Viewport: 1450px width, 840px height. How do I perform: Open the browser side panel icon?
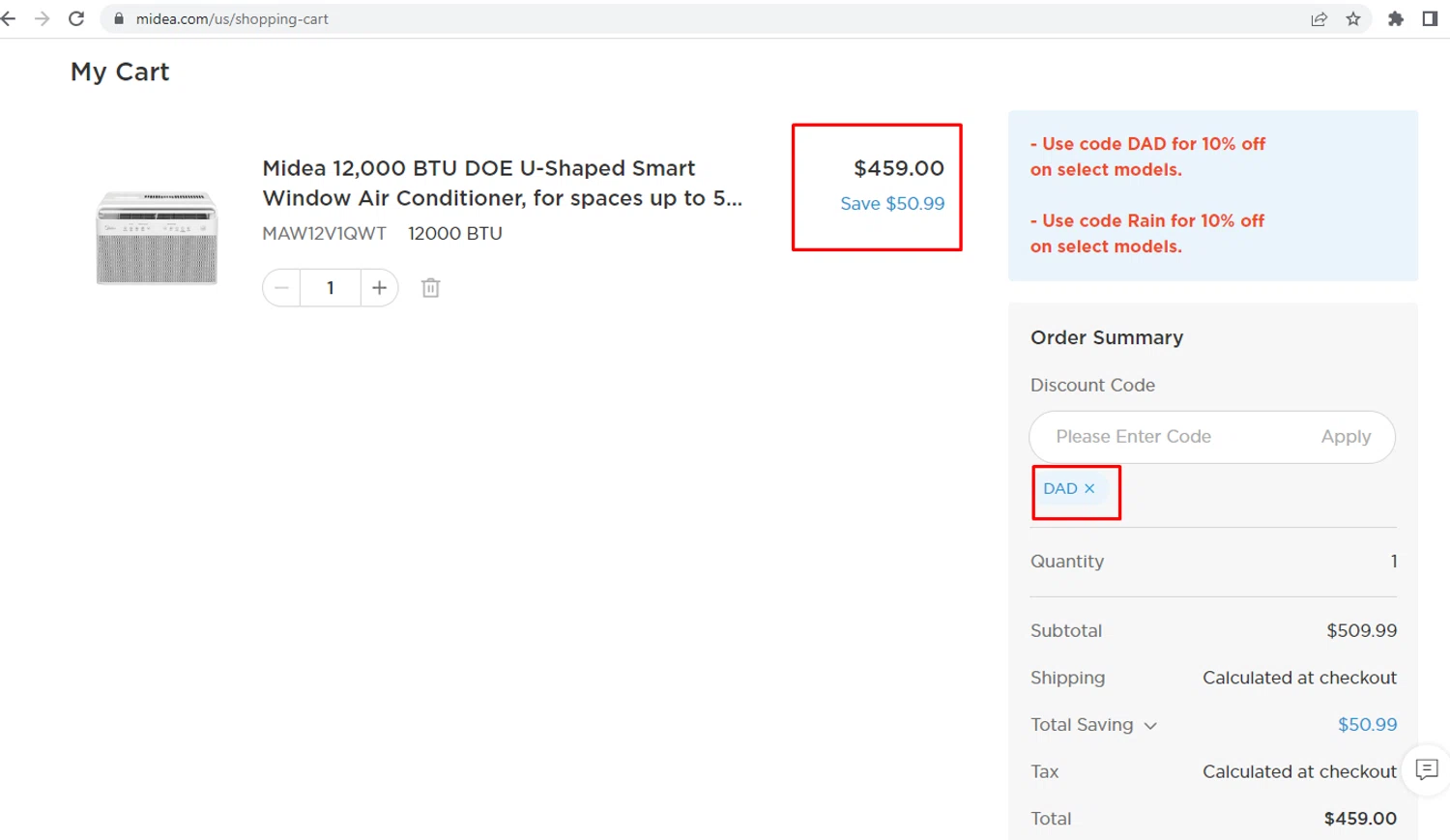click(x=1430, y=18)
